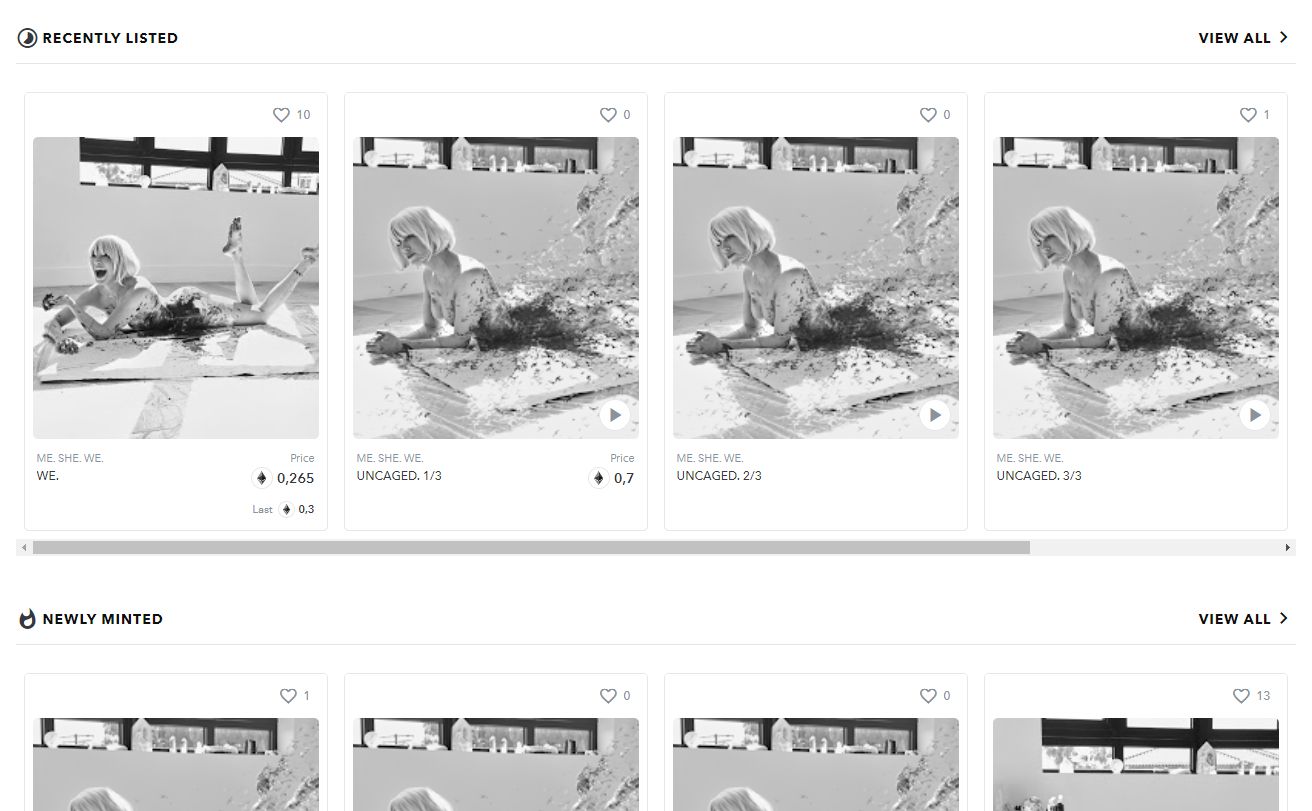Click Ethereum price 0,265 on WE.
This screenshot has width=1312, height=811.
tap(283, 478)
